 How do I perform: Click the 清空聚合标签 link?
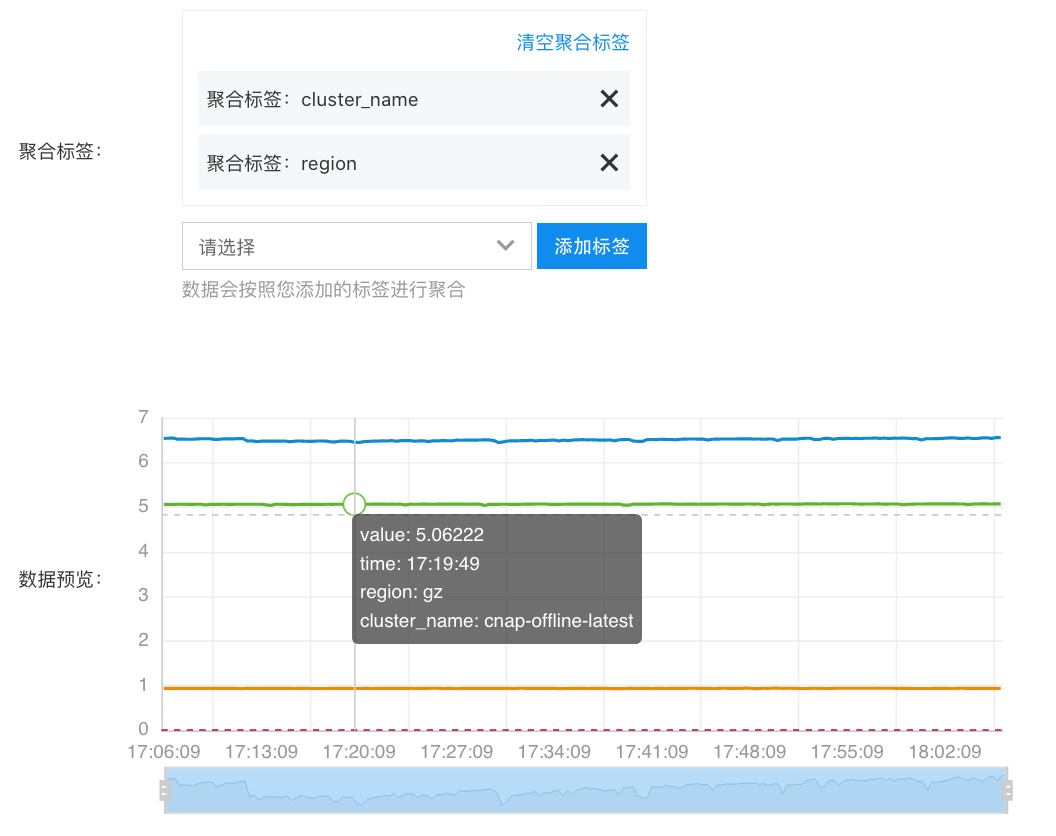click(x=572, y=42)
